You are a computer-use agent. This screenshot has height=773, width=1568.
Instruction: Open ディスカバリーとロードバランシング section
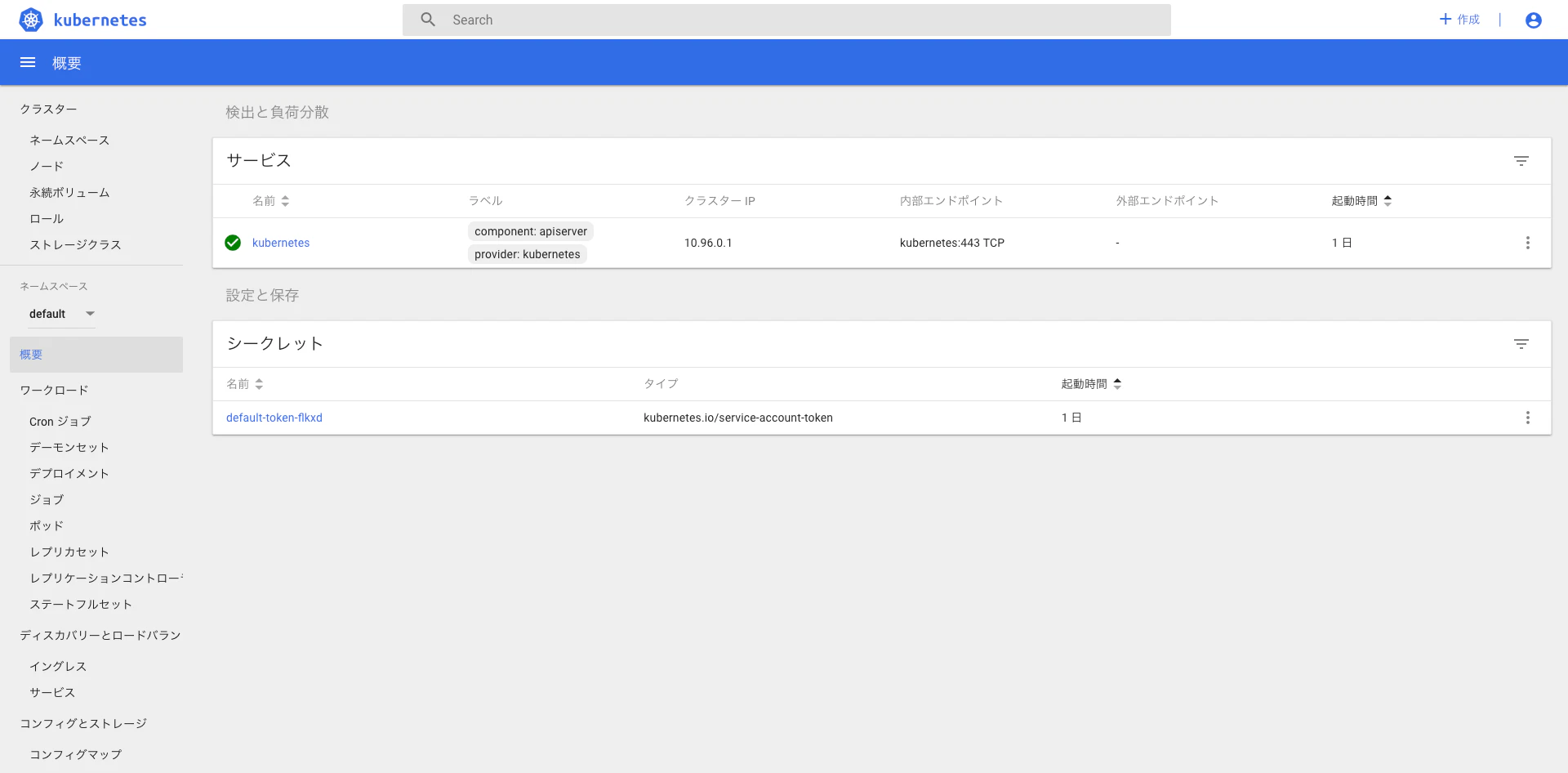pyautogui.click(x=100, y=636)
